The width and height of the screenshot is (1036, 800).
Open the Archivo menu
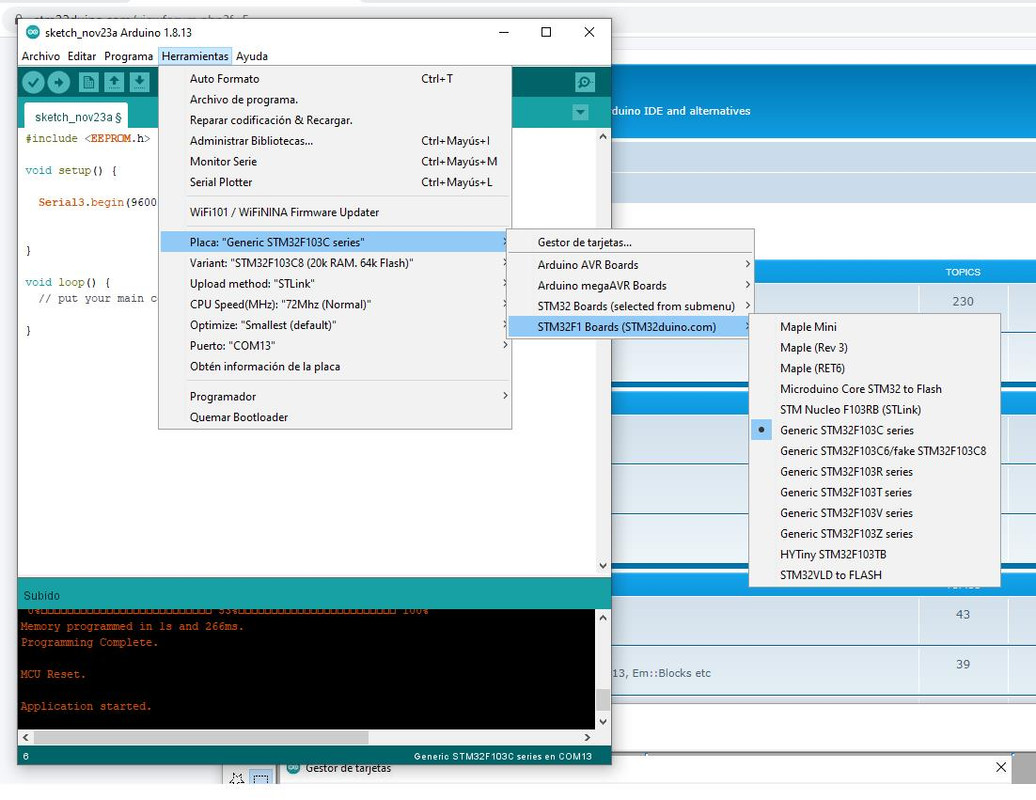[x=40, y=56]
